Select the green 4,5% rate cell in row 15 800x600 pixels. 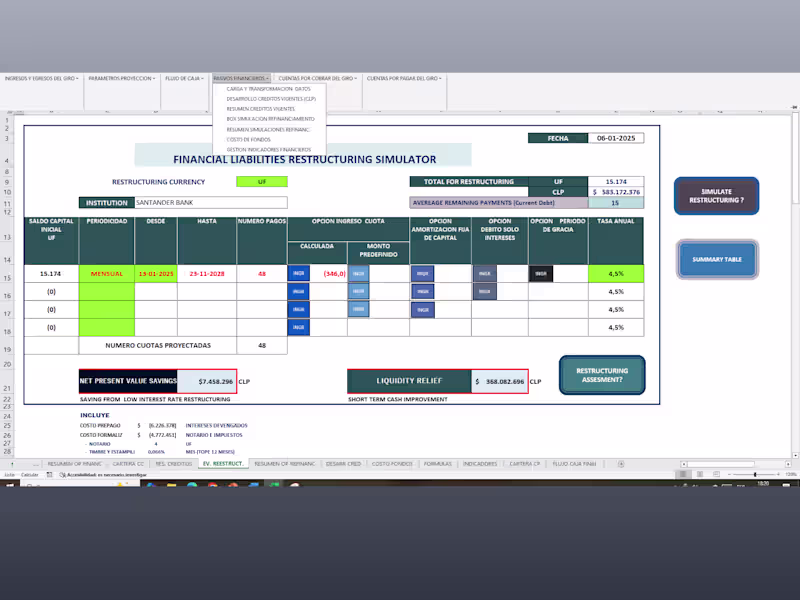pos(616,273)
